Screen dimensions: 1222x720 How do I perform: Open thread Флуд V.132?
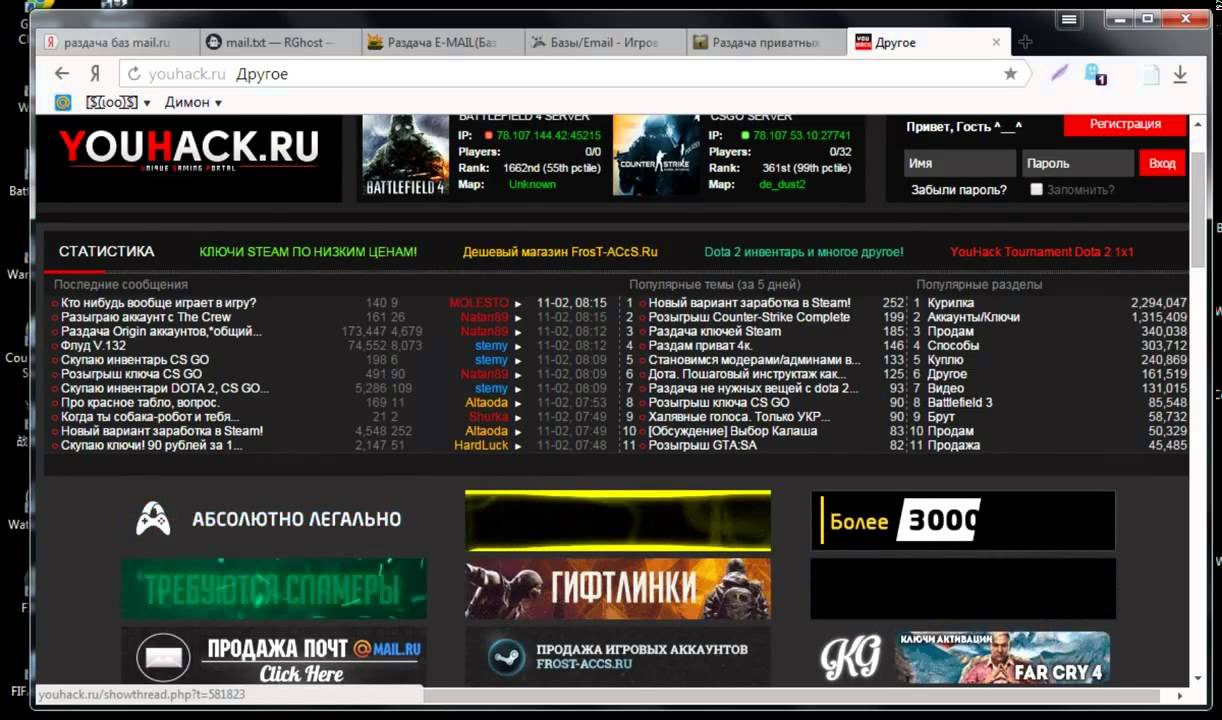(x=93, y=346)
